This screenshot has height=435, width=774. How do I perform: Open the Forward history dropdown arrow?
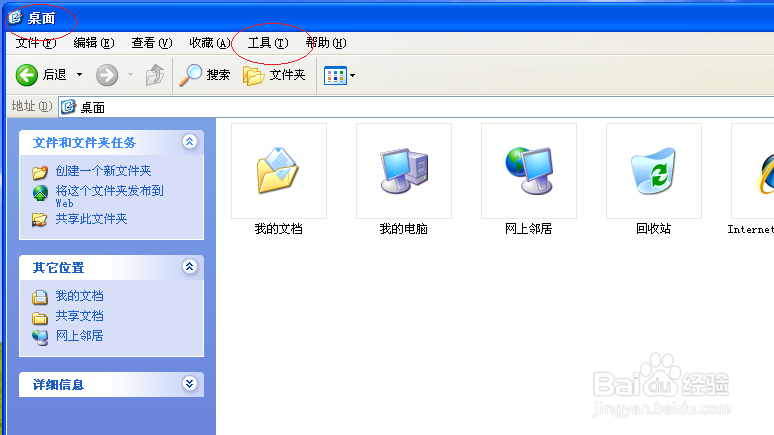pyautogui.click(x=130, y=75)
